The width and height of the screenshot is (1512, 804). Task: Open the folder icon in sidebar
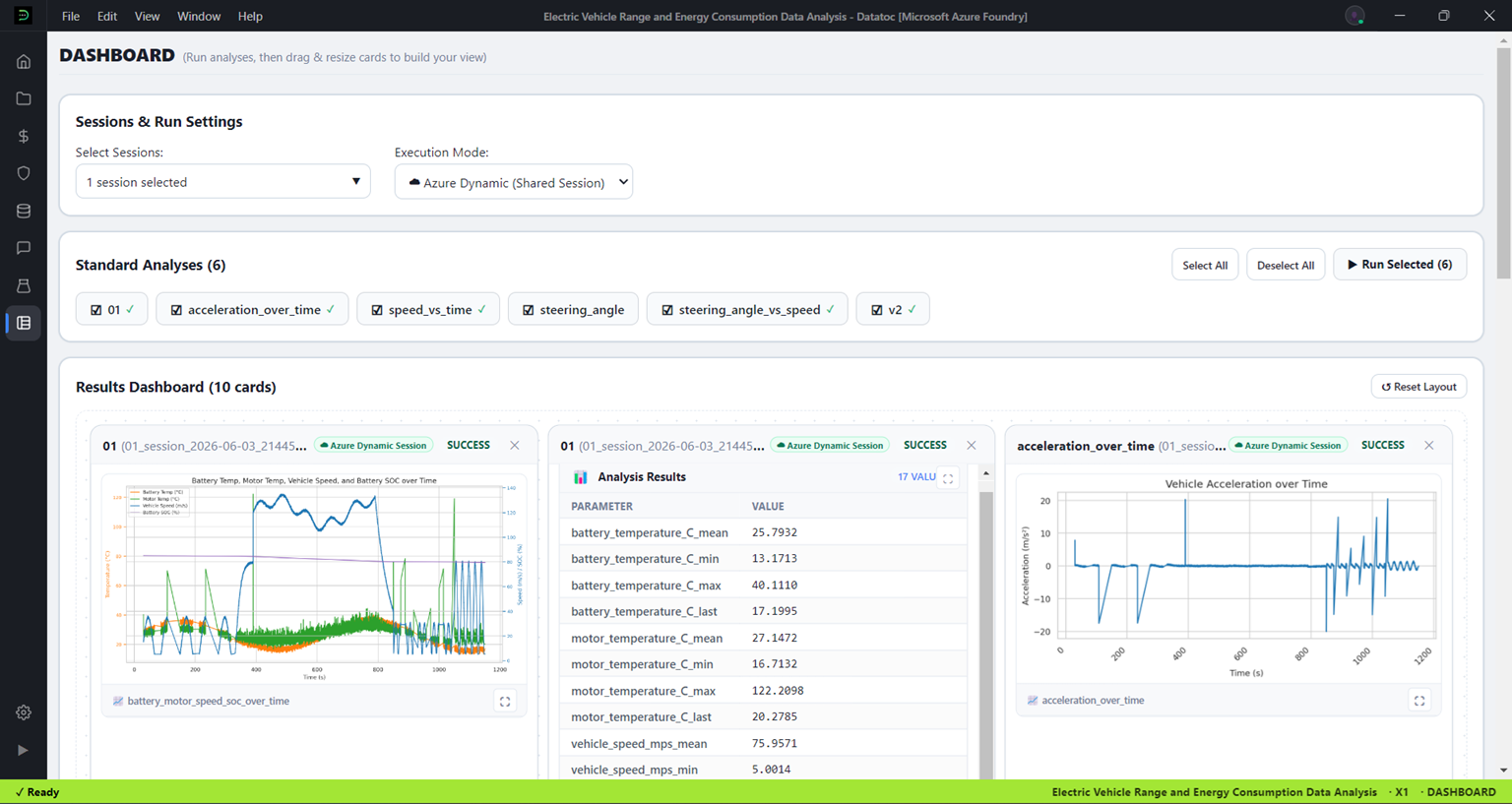(x=24, y=98)
